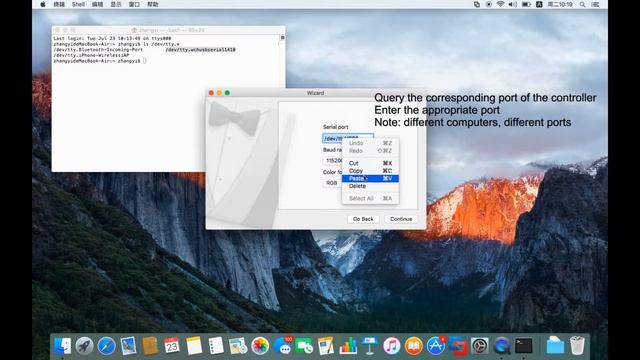This screenshot has height=360, width=640.
Task: Open Pages from the Dock
Action: click(x=326, y=346)
